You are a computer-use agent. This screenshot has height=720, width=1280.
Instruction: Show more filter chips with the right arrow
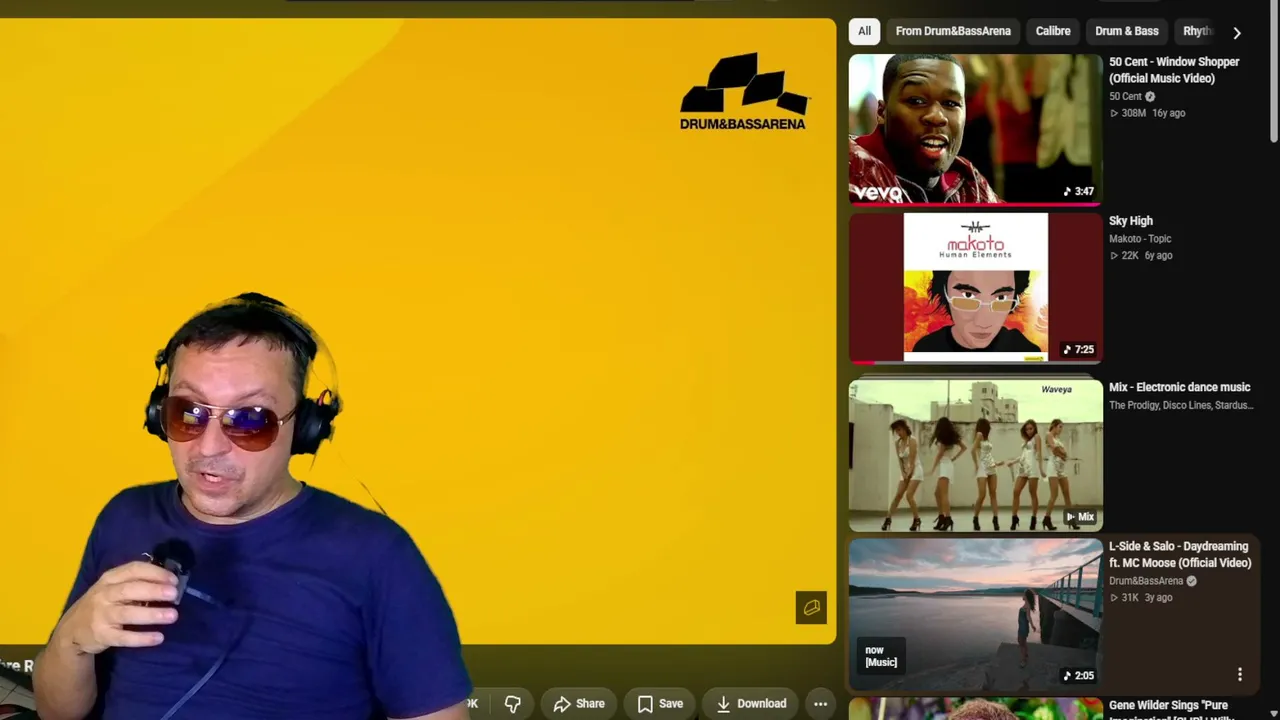(x=1237, y=32)
